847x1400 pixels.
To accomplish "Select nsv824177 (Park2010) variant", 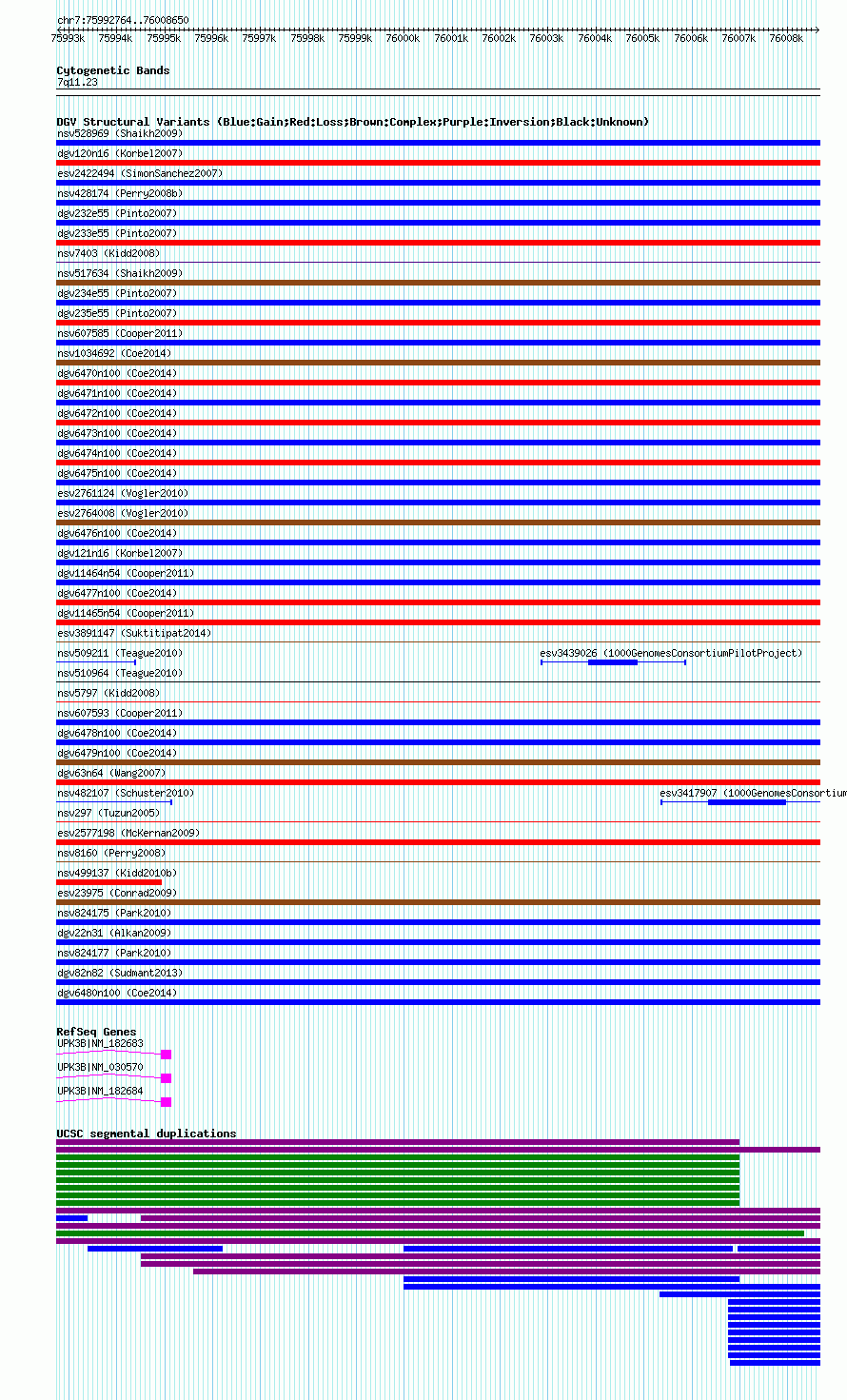I will pos(114,953).
